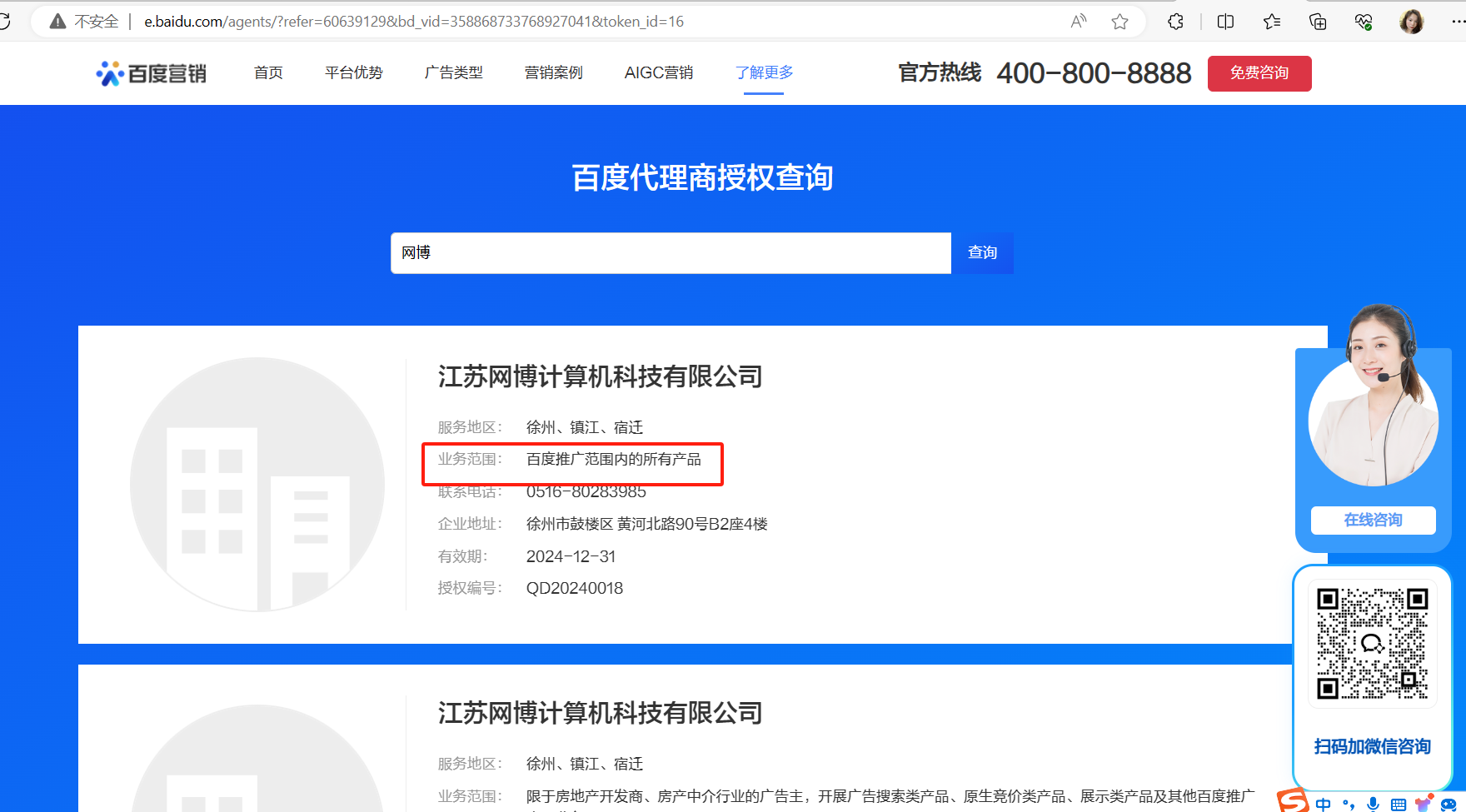The width and height of the screenshot is (1466, 812).
Task: Open the 平台优势 menu item
Action: tap(354, 73)
